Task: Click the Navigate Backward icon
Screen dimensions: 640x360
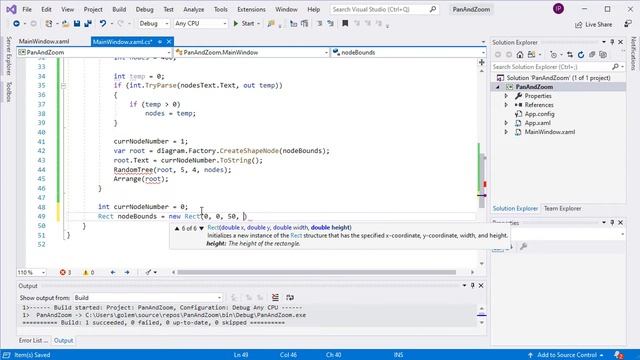Action: (x=16, y=24)
